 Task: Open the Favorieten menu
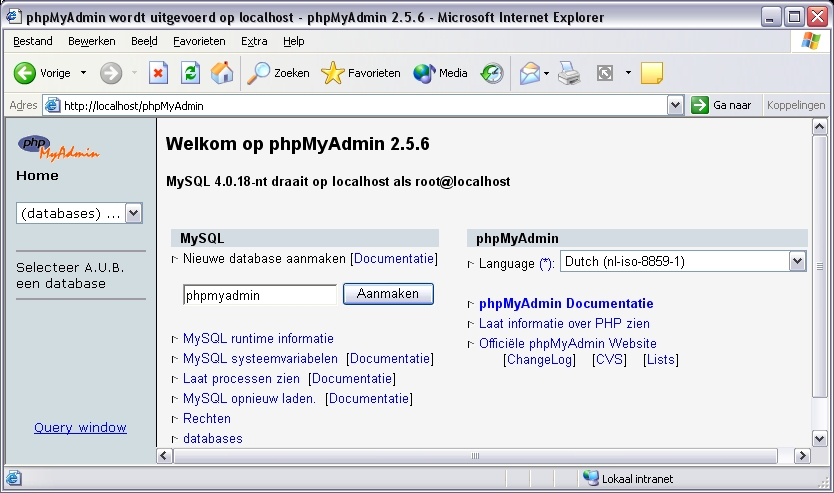199,41
